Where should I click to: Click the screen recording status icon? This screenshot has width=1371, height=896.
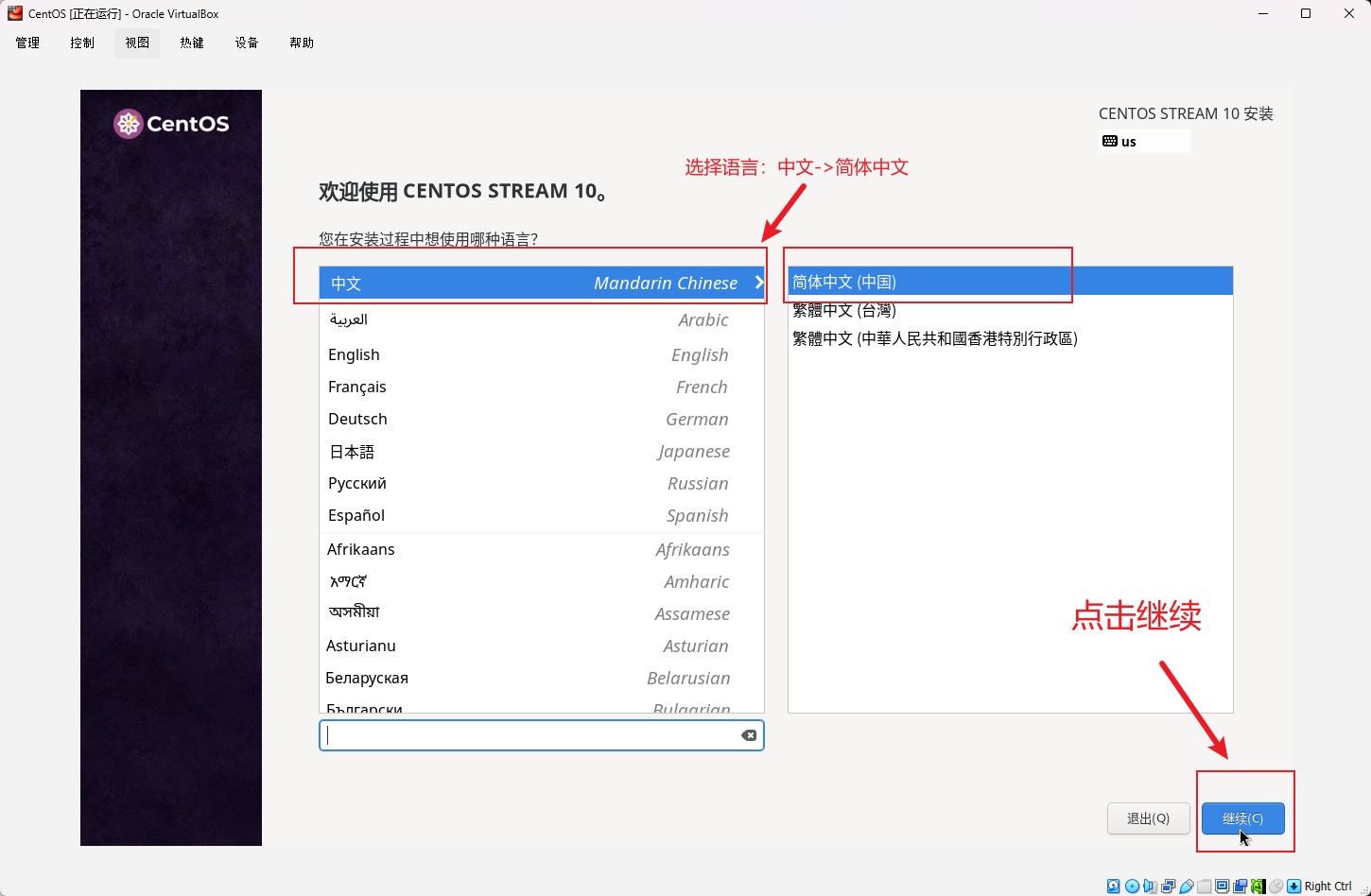[1240, 887]
